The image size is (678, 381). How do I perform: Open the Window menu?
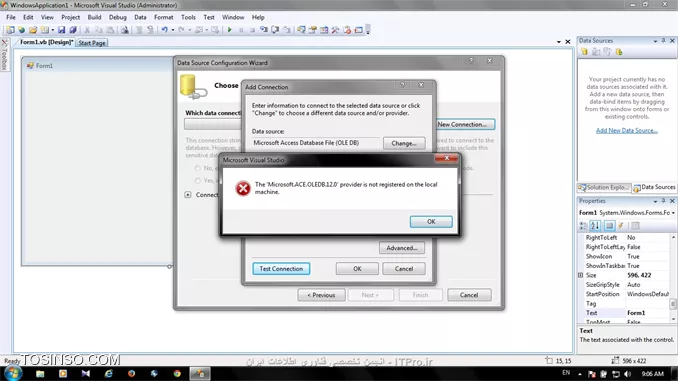pos(233,17)
